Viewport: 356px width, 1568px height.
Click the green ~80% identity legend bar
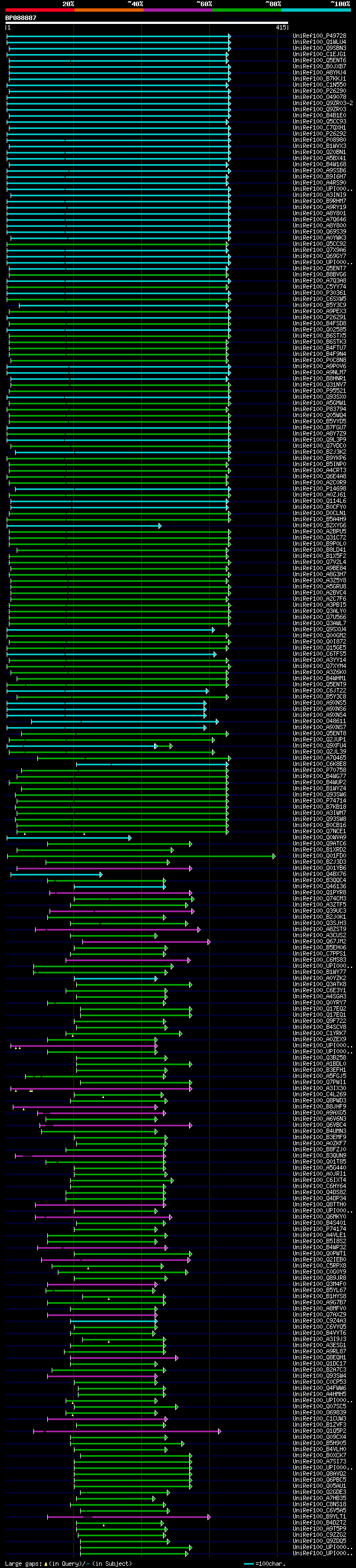(x=247, y=10)
